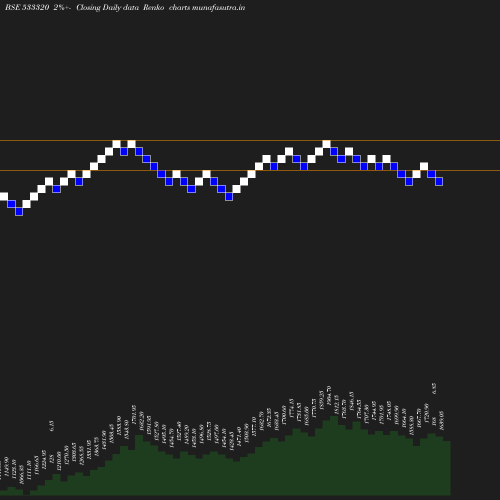Click the "6.85" label near the right end

pyautogui.click(x=434, y=388)
